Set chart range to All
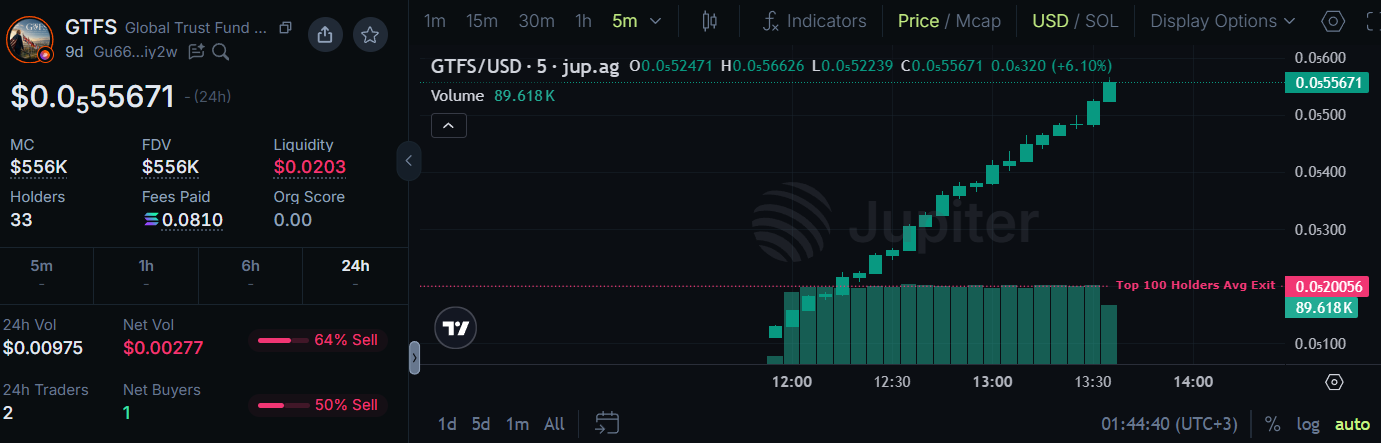1381x443 pixels. (x=554, y=424)
